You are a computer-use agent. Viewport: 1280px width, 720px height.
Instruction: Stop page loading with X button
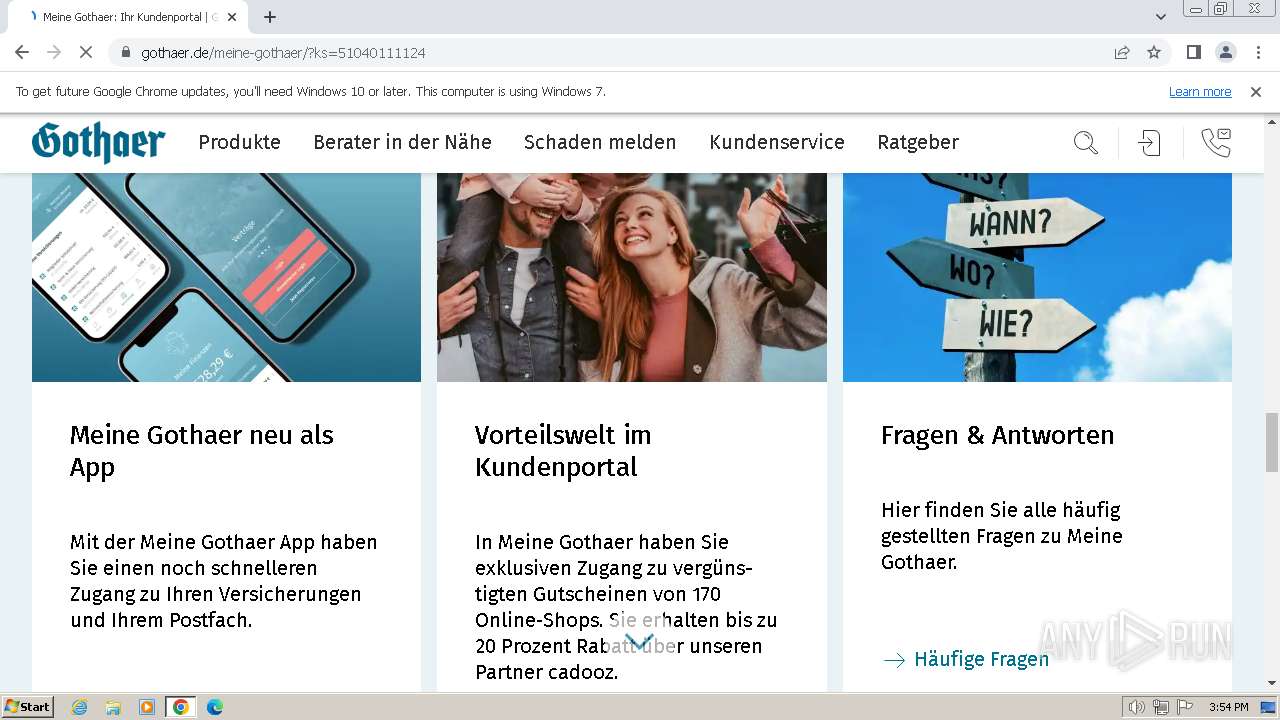(86, 52)
